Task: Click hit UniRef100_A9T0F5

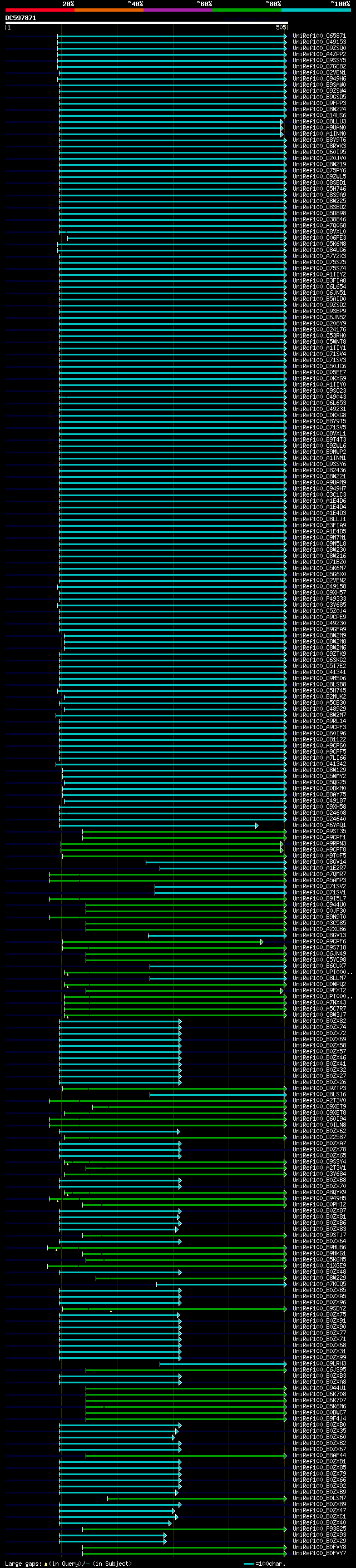Action: 319,856
